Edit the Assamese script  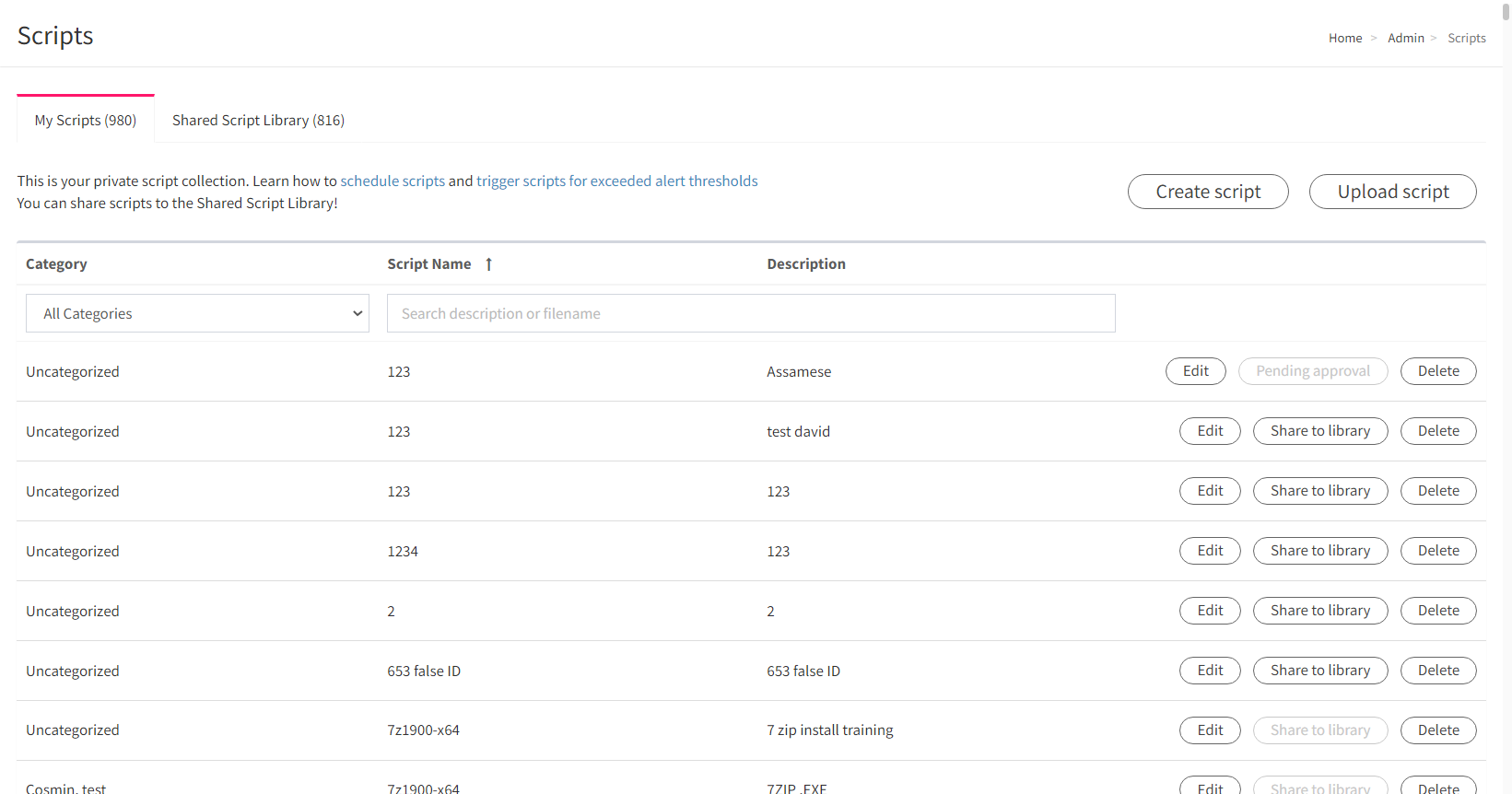coord(1196,371)
